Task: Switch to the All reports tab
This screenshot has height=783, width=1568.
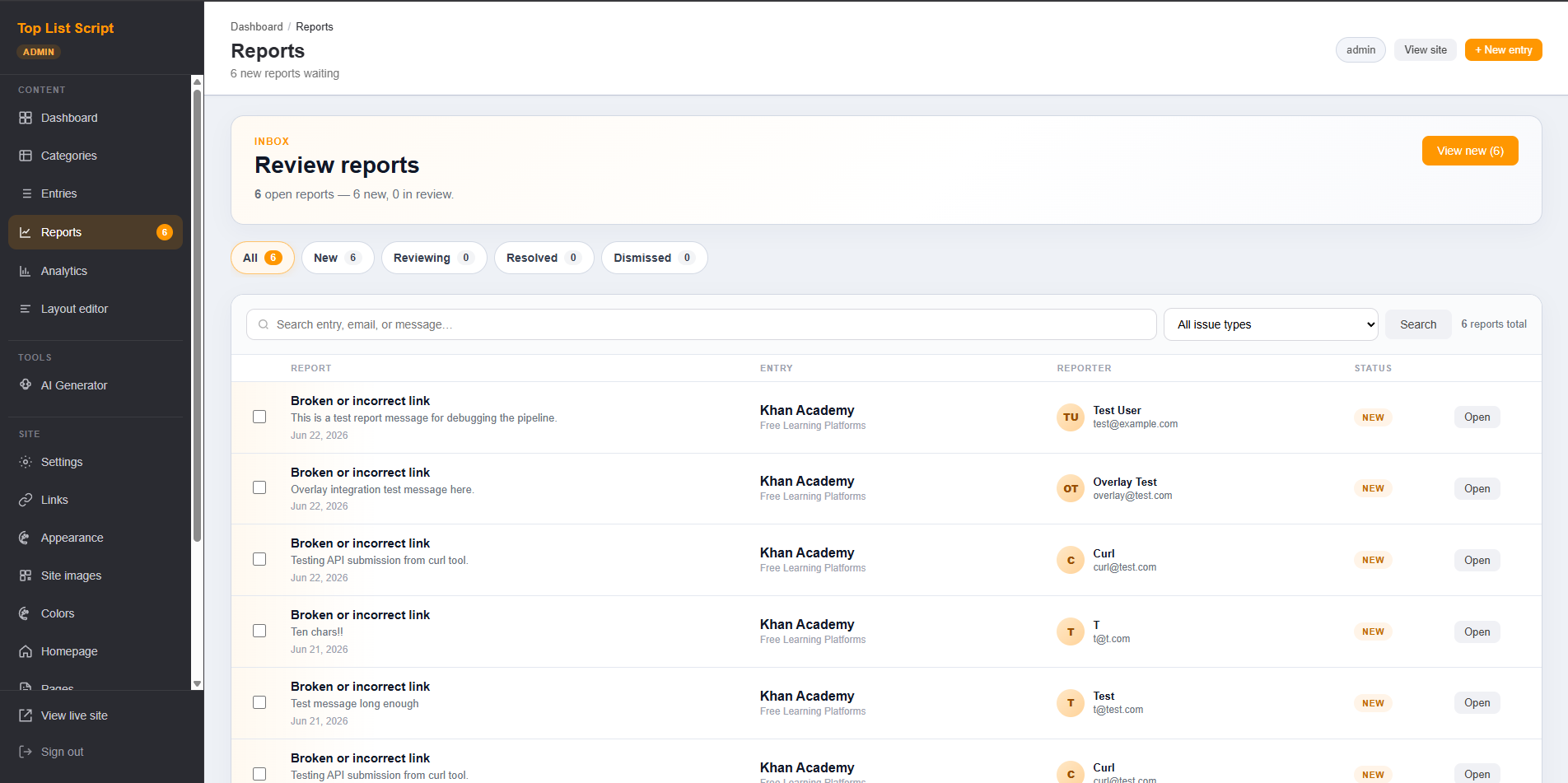Action: point(262,258)
